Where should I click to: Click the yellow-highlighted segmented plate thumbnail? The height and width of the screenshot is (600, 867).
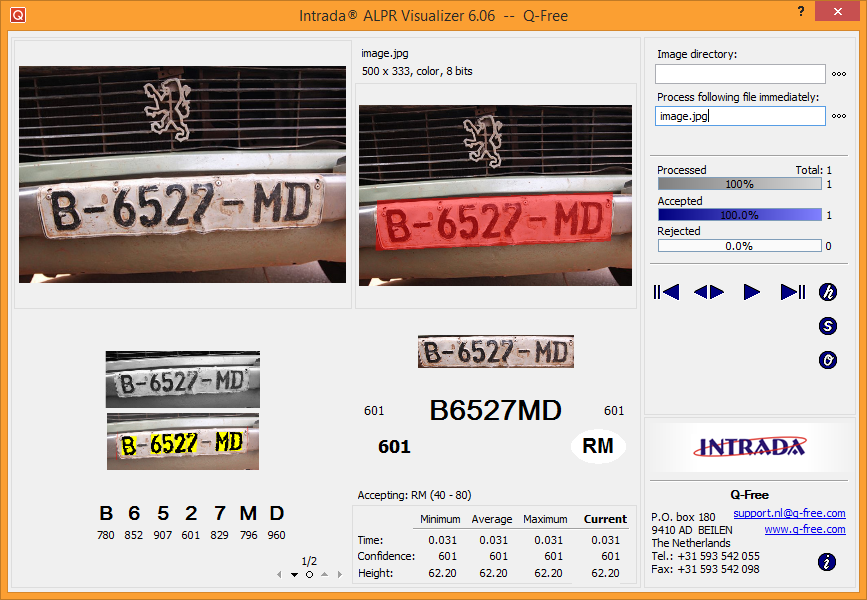183,441
